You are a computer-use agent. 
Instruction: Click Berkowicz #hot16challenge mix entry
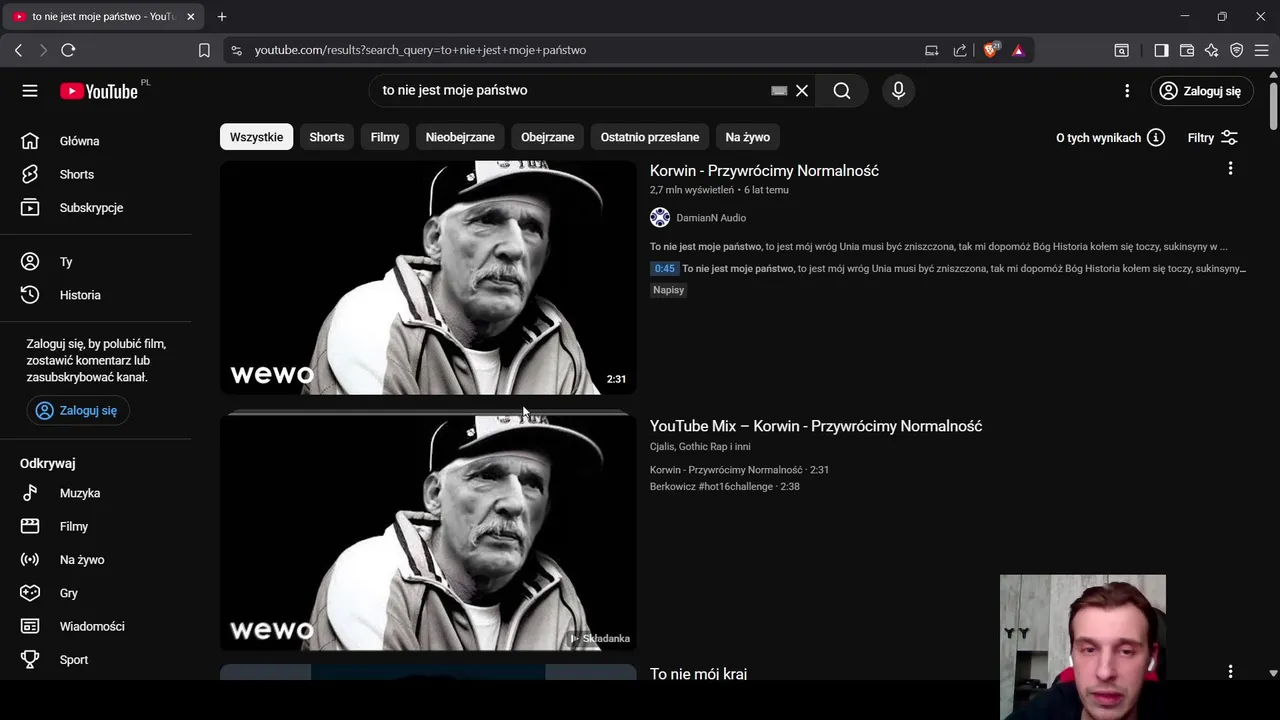[x=724, y=487]
